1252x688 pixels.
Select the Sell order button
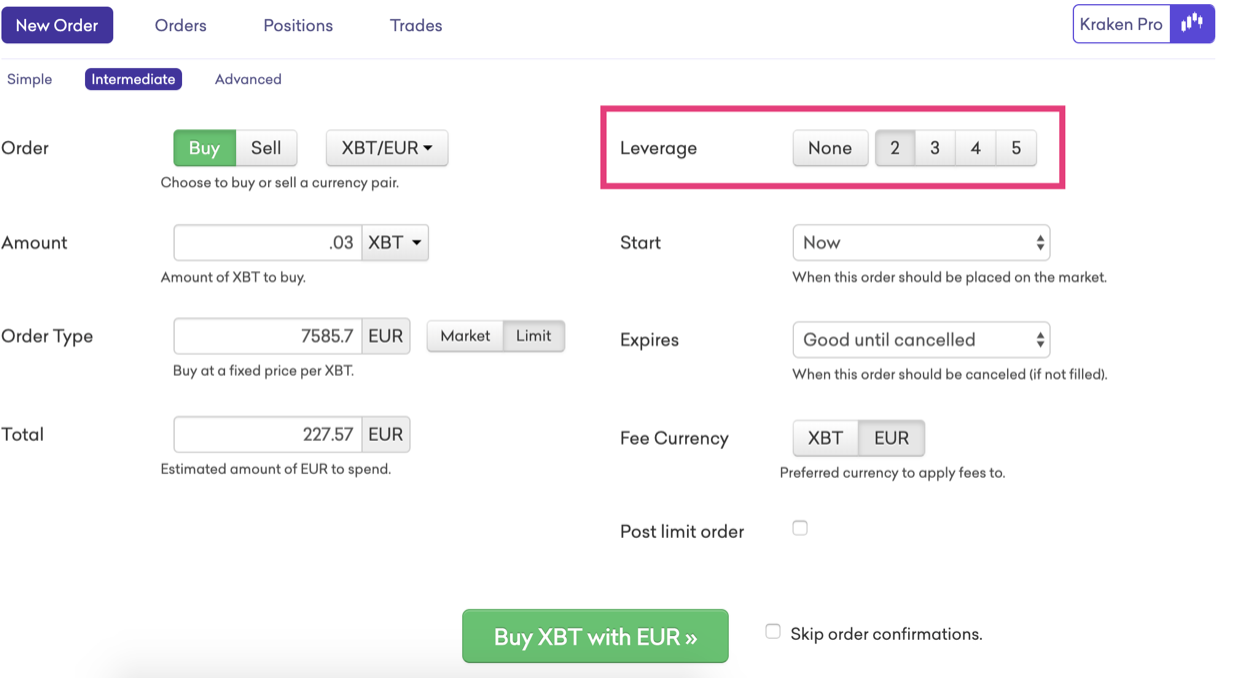pyautogui.click(x=266, y=148)
